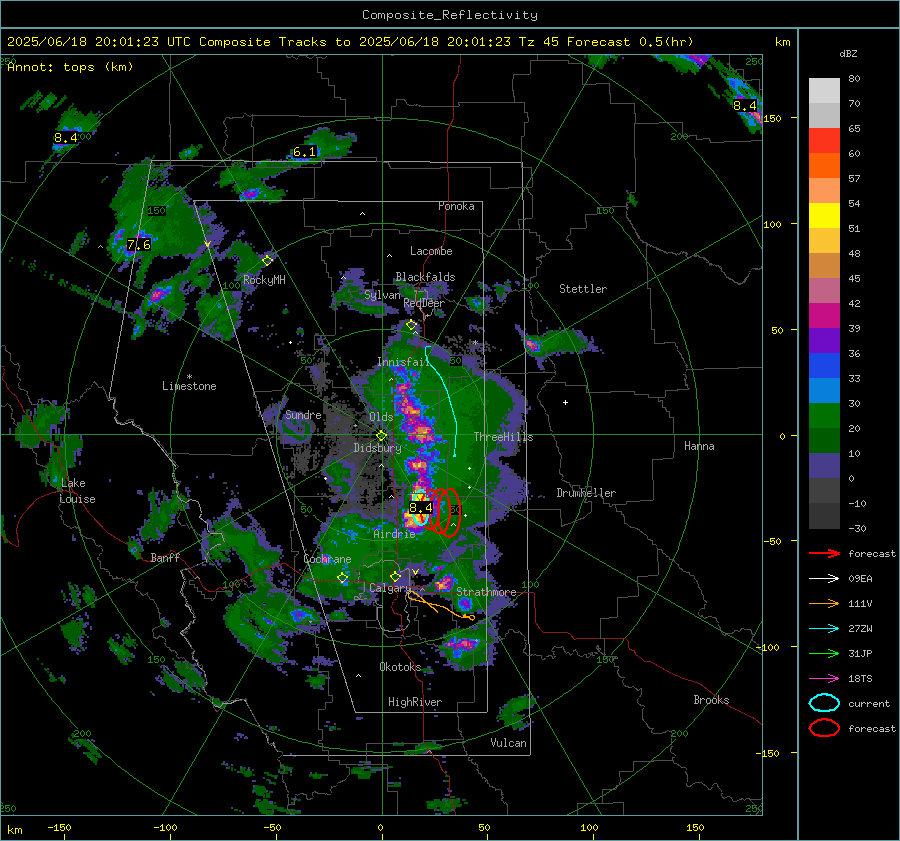This screenshot has height=841, width=900.
Task: Click the red forecast ellipse legend symbol
Action: pos(824,728)
